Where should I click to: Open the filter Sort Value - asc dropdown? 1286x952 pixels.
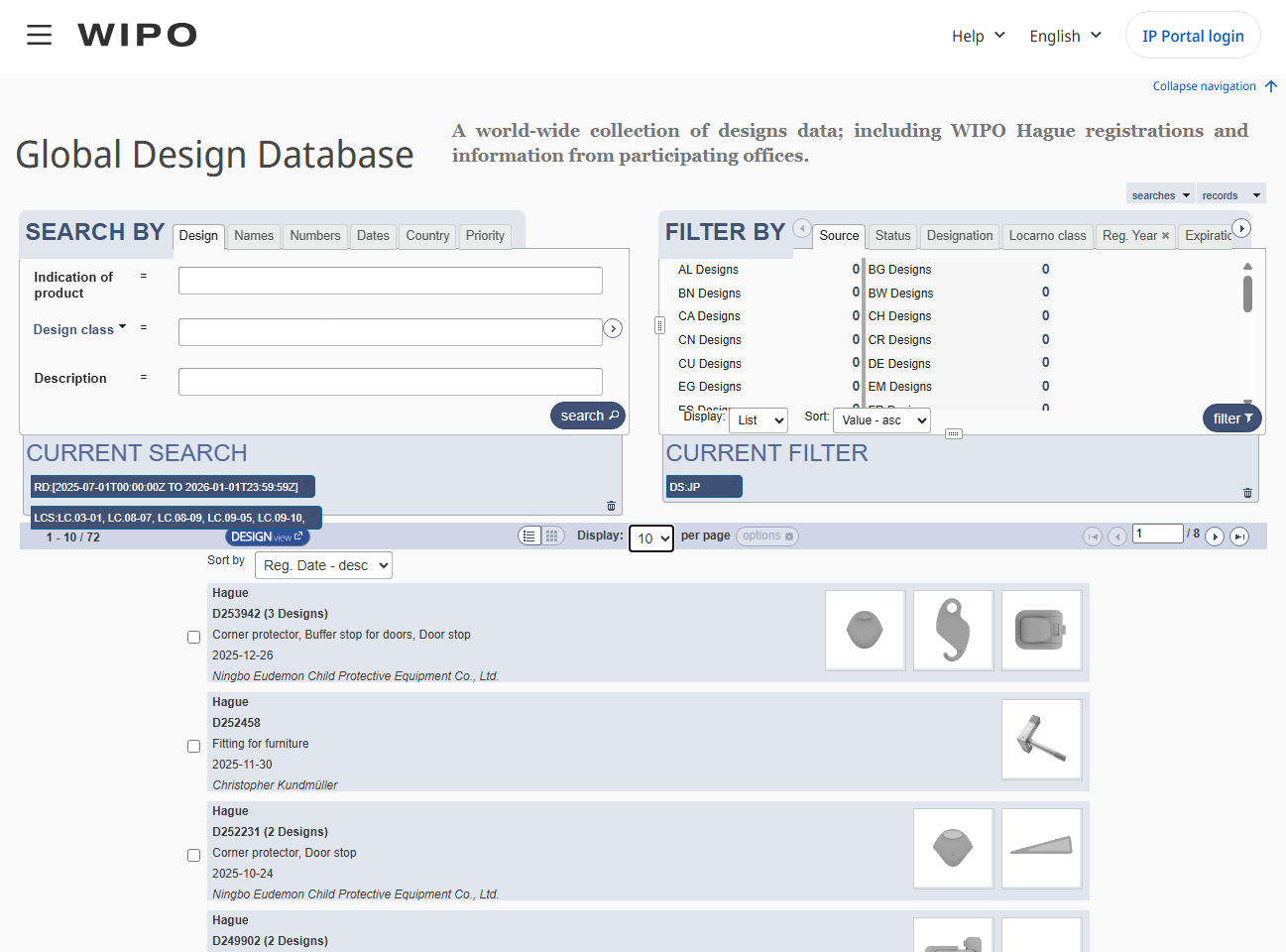881,420
